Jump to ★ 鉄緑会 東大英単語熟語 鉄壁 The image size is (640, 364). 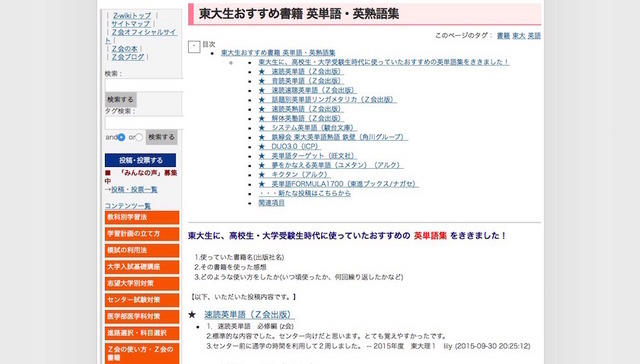pos(333,137)
